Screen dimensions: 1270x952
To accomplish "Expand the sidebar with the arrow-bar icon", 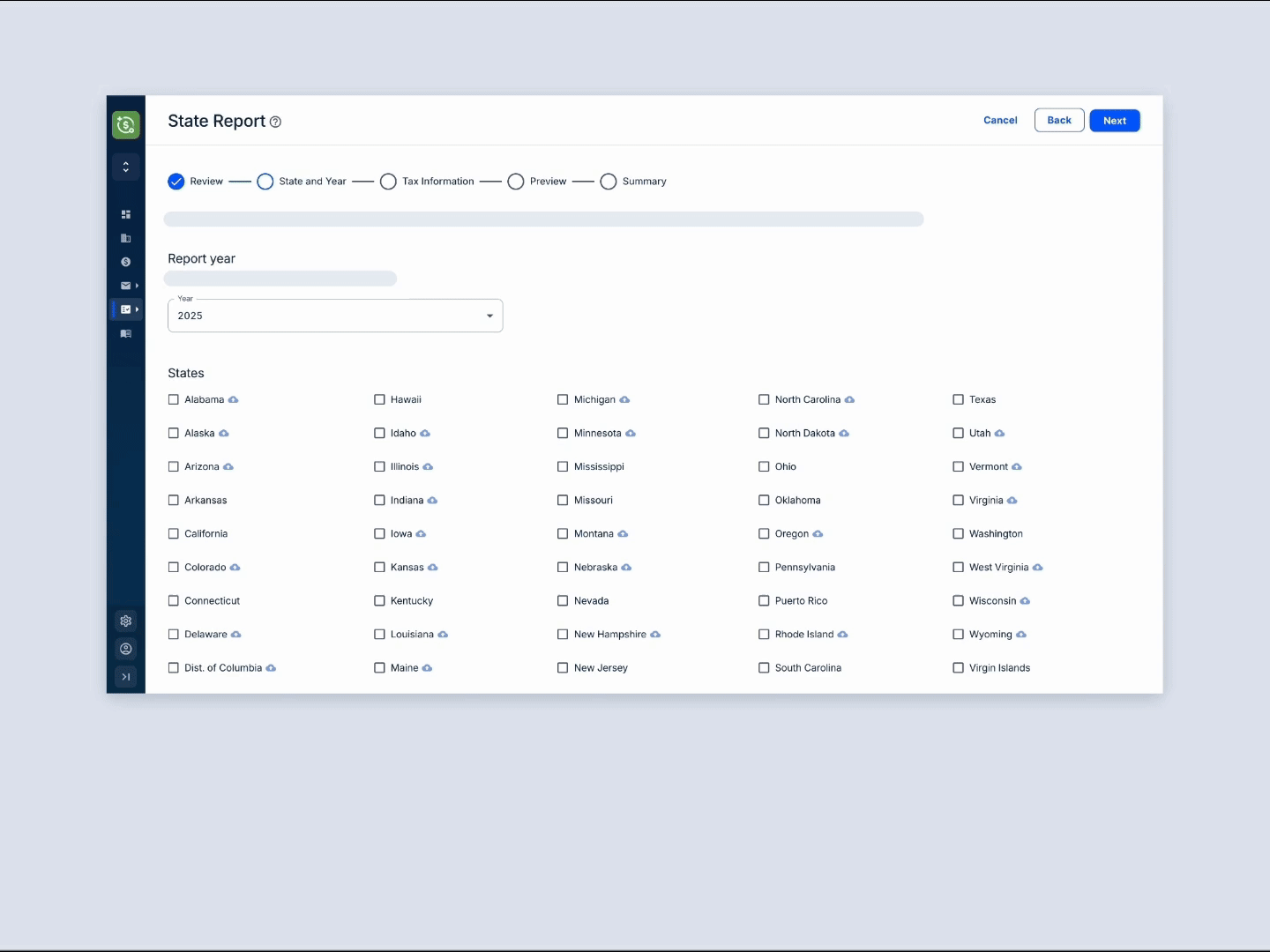I will (x=126, y=677).
